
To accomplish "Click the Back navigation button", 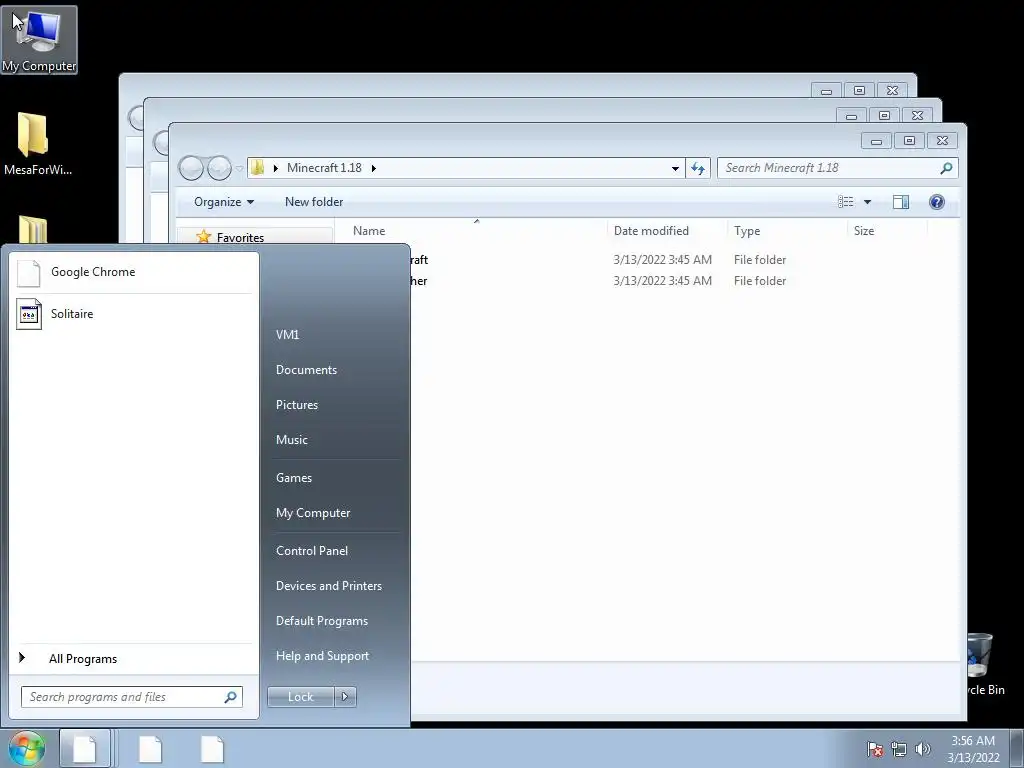I will [x=191, y=168].
